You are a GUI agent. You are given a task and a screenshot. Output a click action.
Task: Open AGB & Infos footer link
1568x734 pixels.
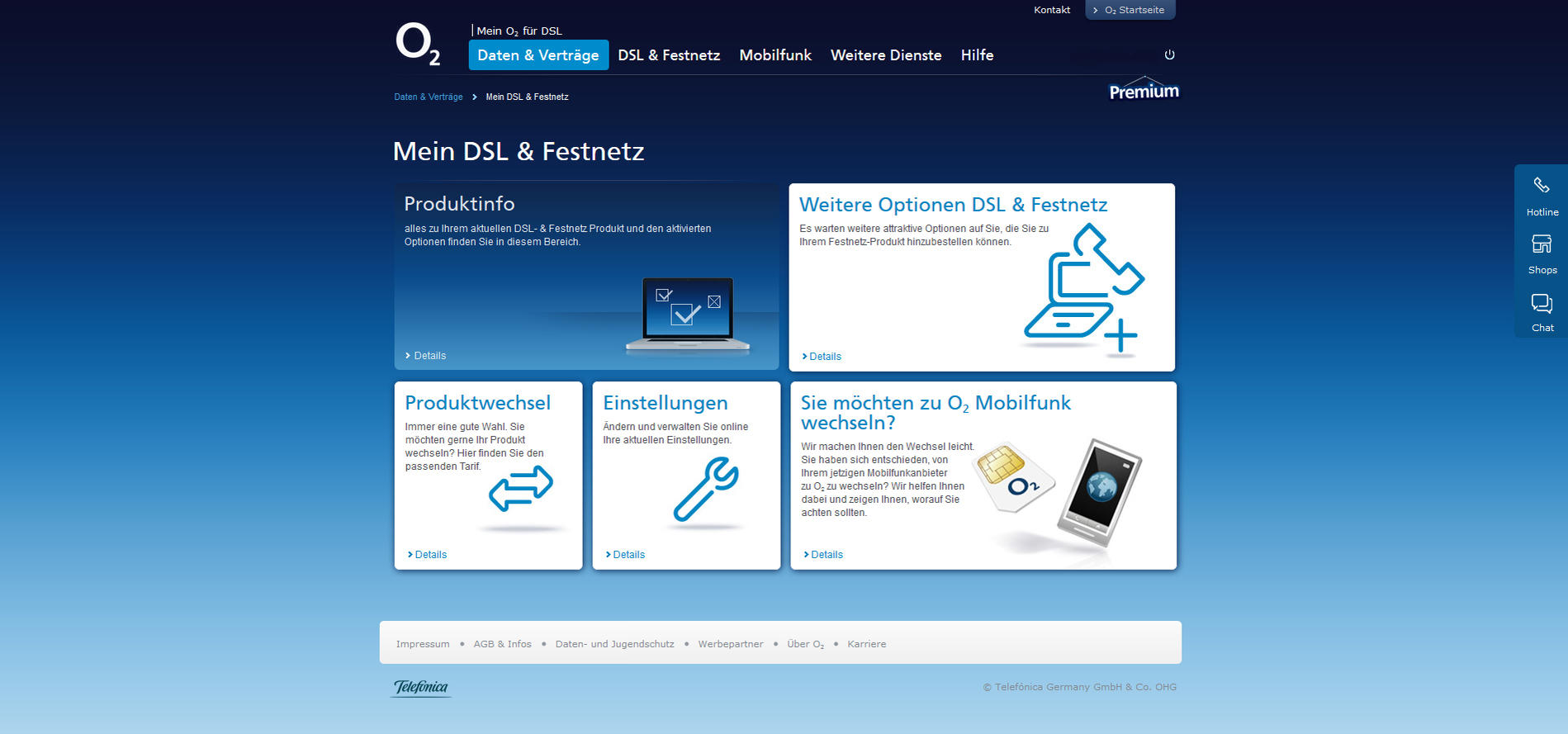[x=502, y=644]
